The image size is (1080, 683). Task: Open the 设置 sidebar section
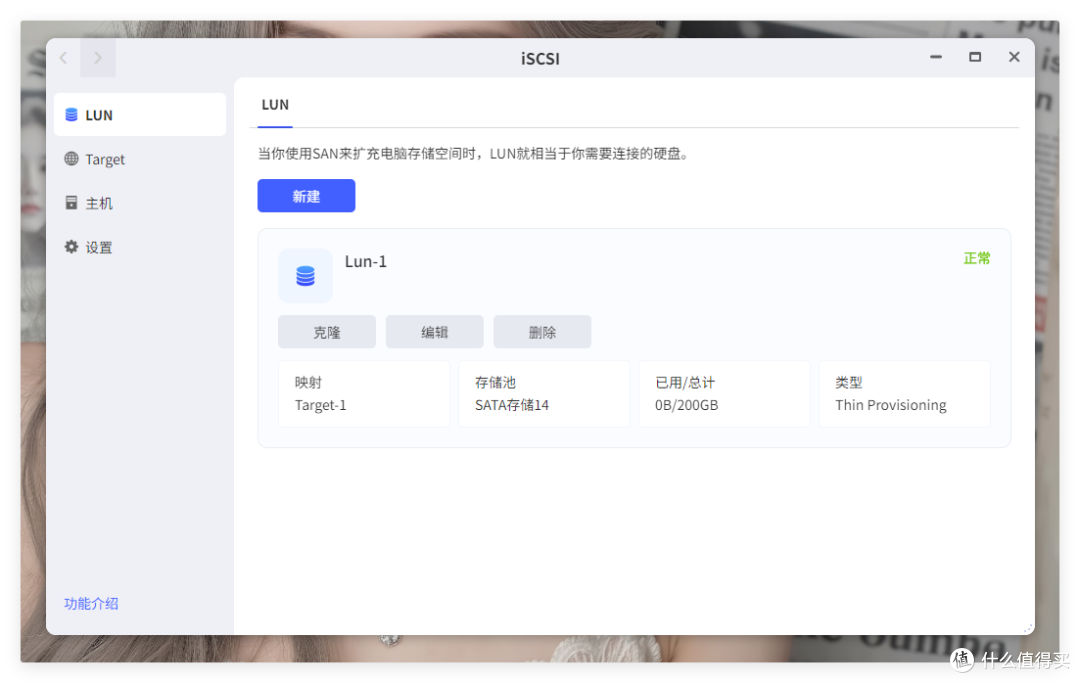point(140,246)
